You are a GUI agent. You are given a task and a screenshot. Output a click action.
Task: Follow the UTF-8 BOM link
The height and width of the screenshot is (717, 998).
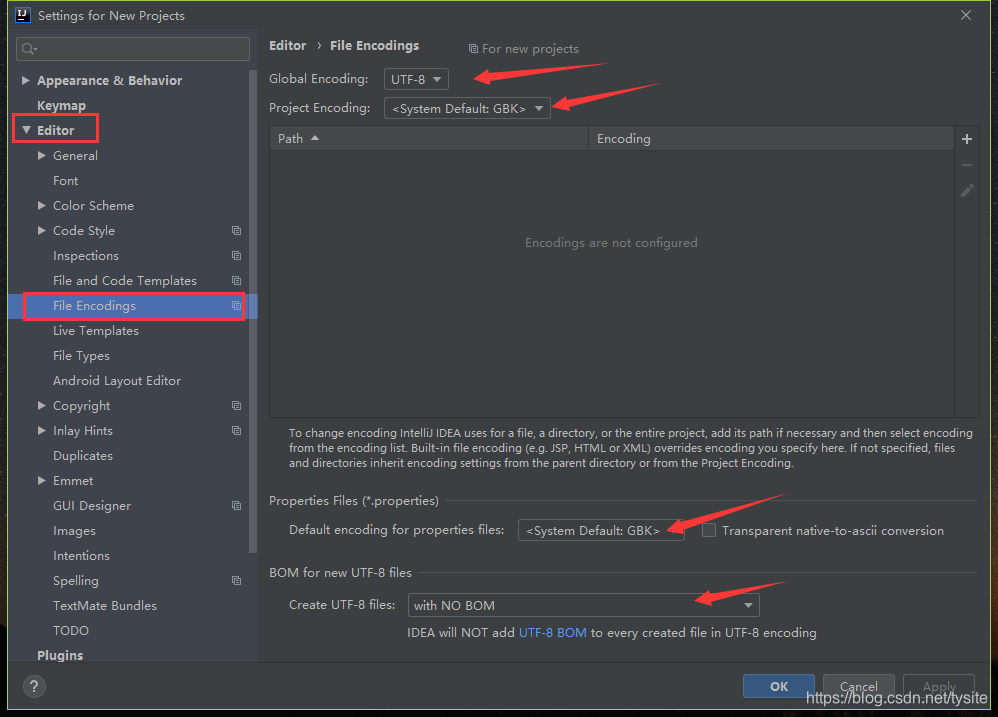pos(552,633)
